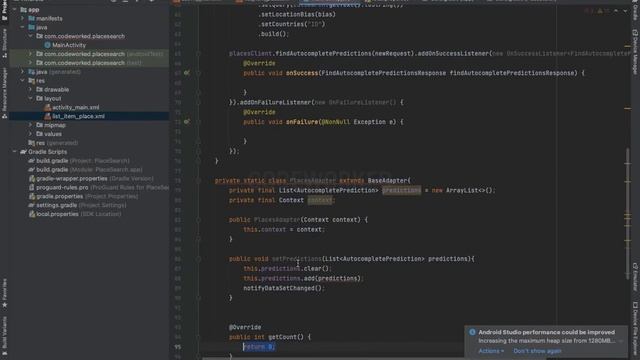The width and height of the screenshot is (640, 360).
Task: Click the setCountries("ID") call
Action: click(291, 24)
